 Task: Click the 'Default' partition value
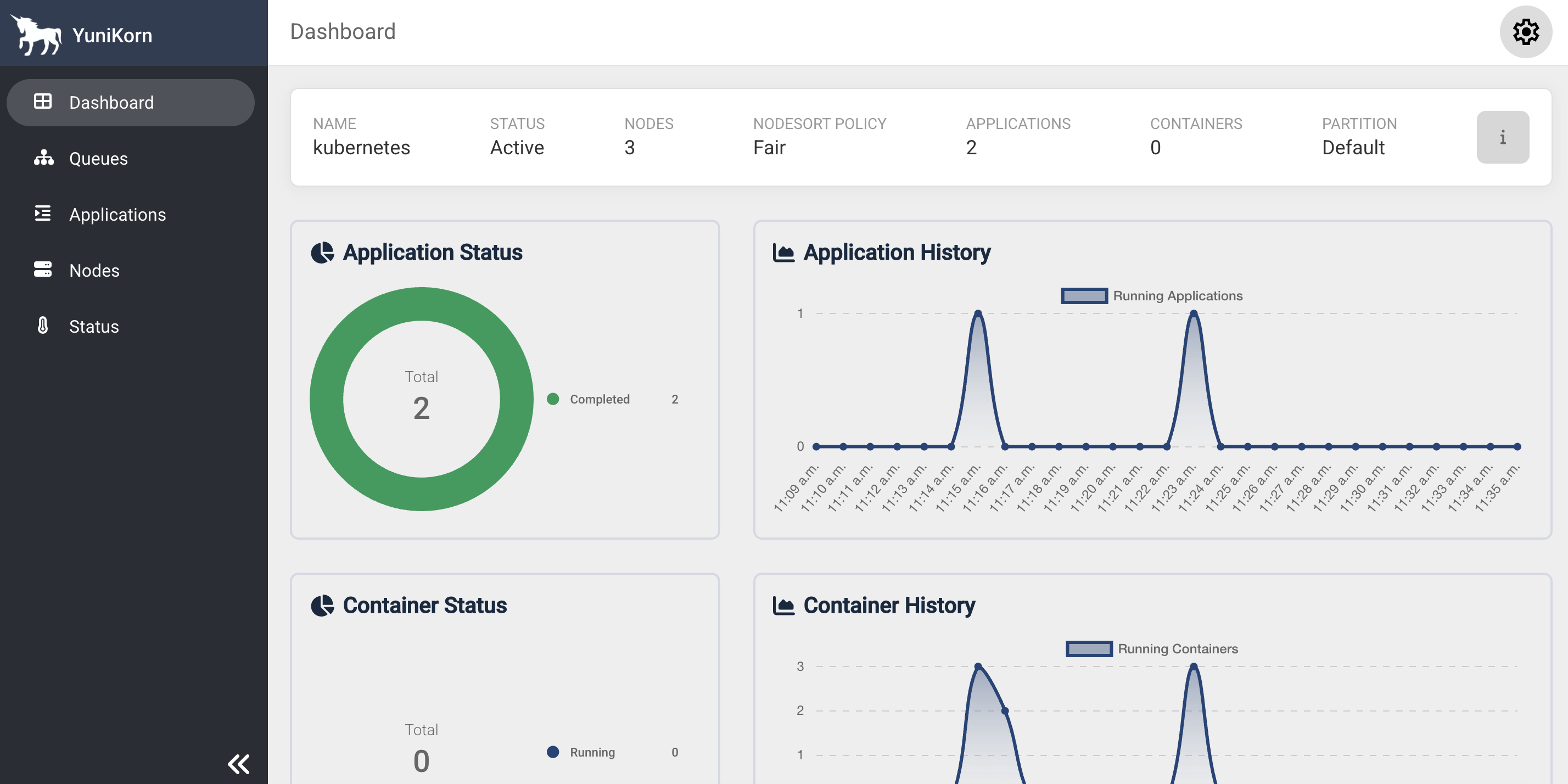(1353, 147)
